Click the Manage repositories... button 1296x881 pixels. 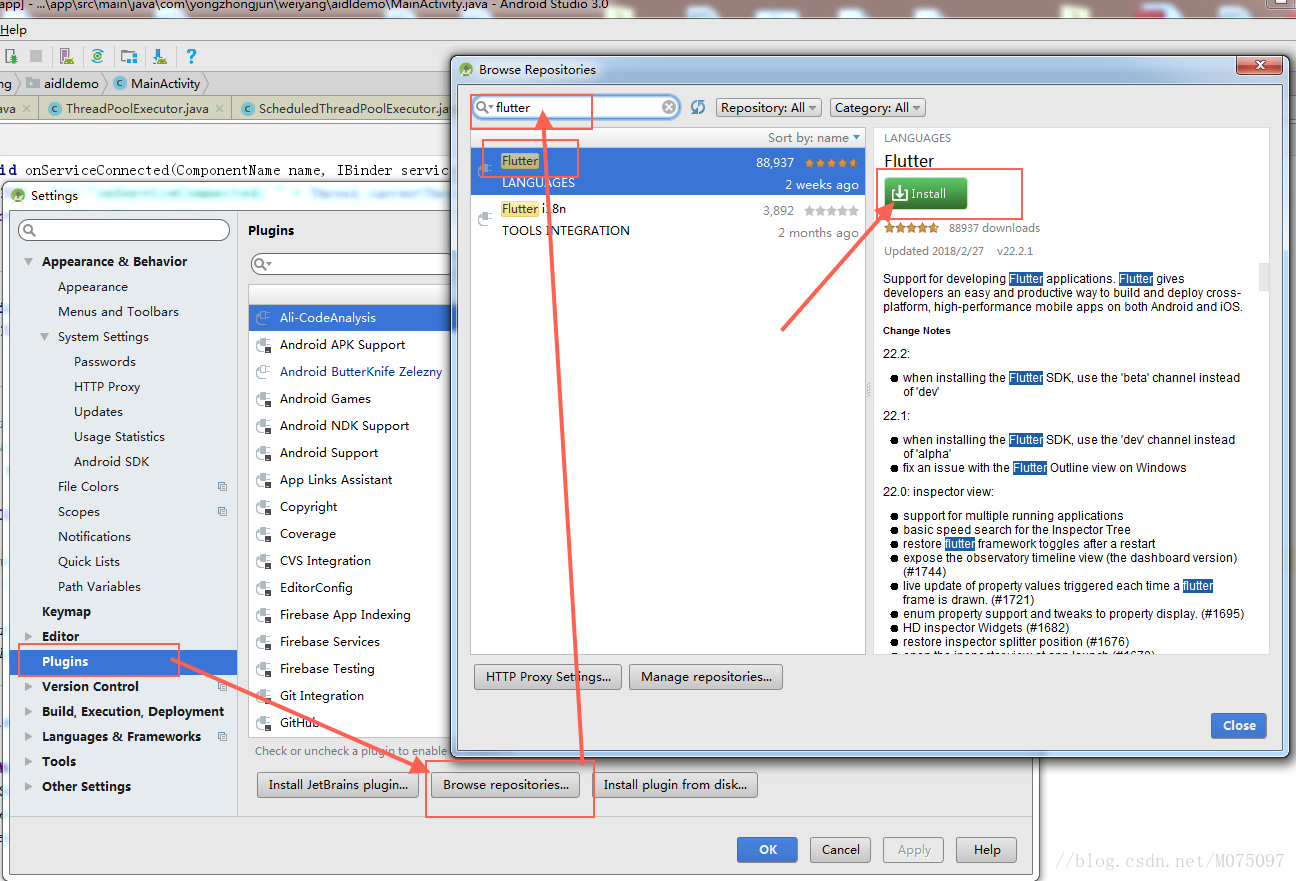pos(705,677)
